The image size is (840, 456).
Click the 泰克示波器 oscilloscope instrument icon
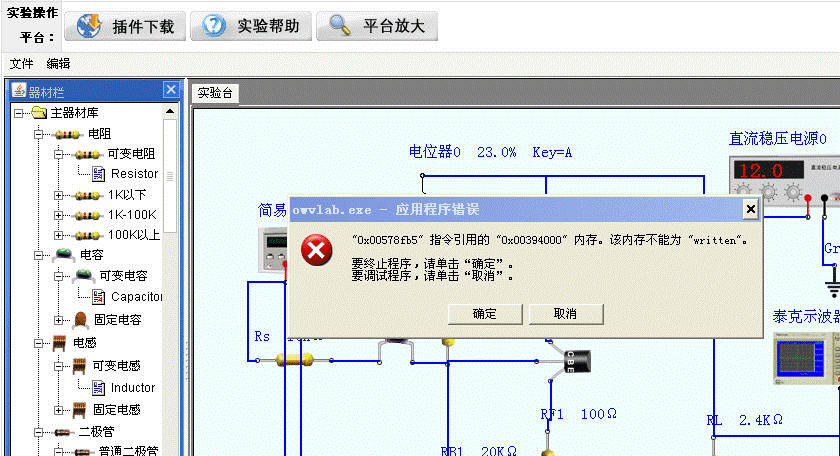click(805, 360)
